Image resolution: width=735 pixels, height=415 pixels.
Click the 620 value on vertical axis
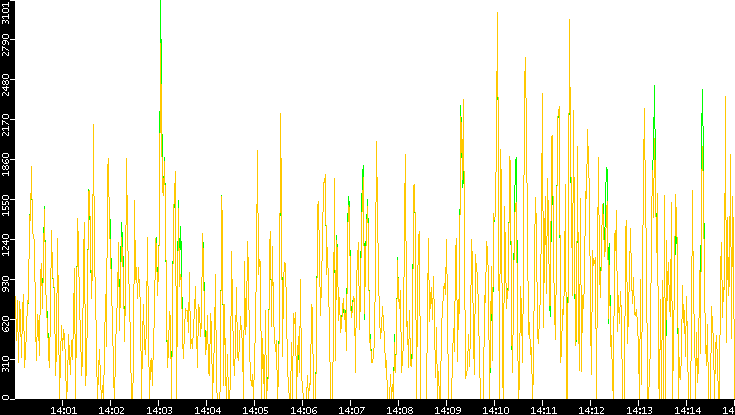pyautogui.click(x=6, y=326)
